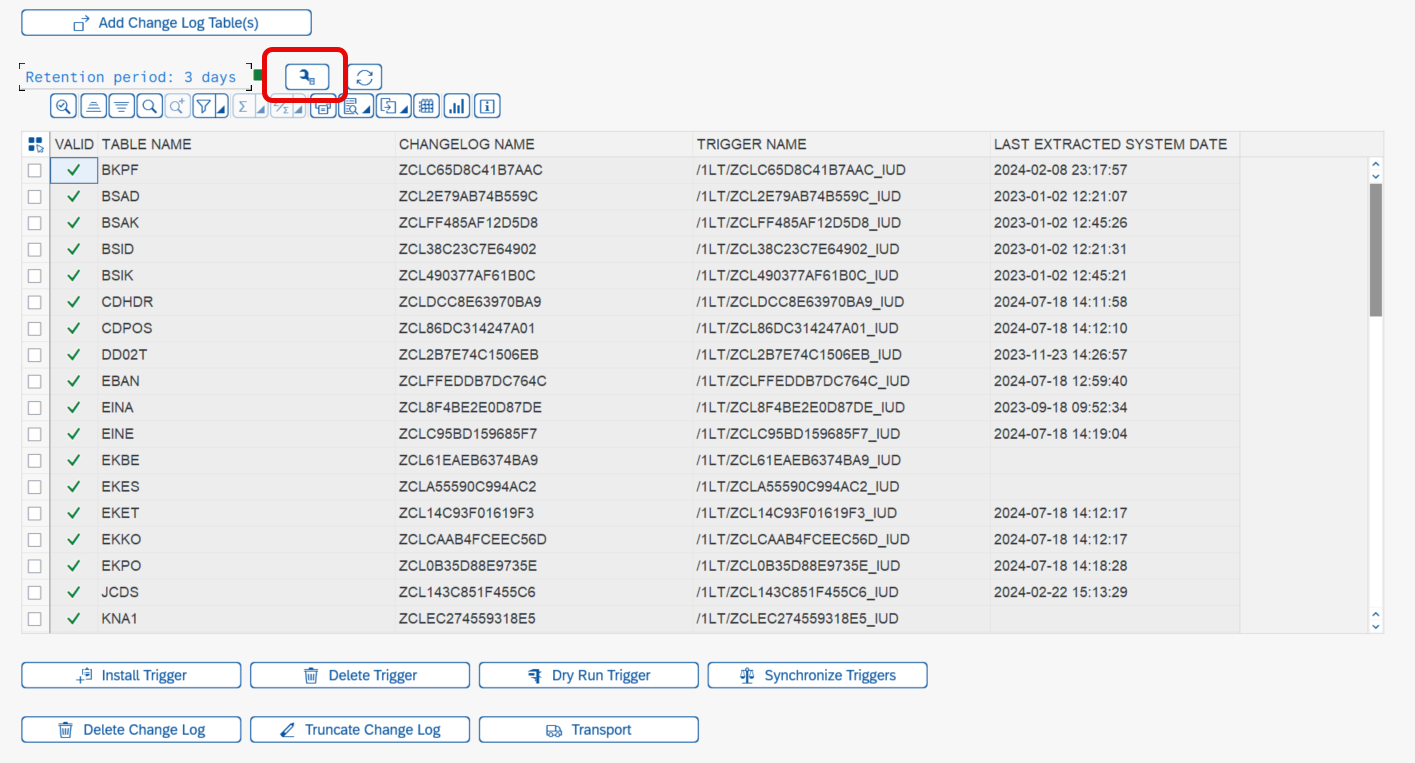Sort the table in descending order

[x=121, y=106]
